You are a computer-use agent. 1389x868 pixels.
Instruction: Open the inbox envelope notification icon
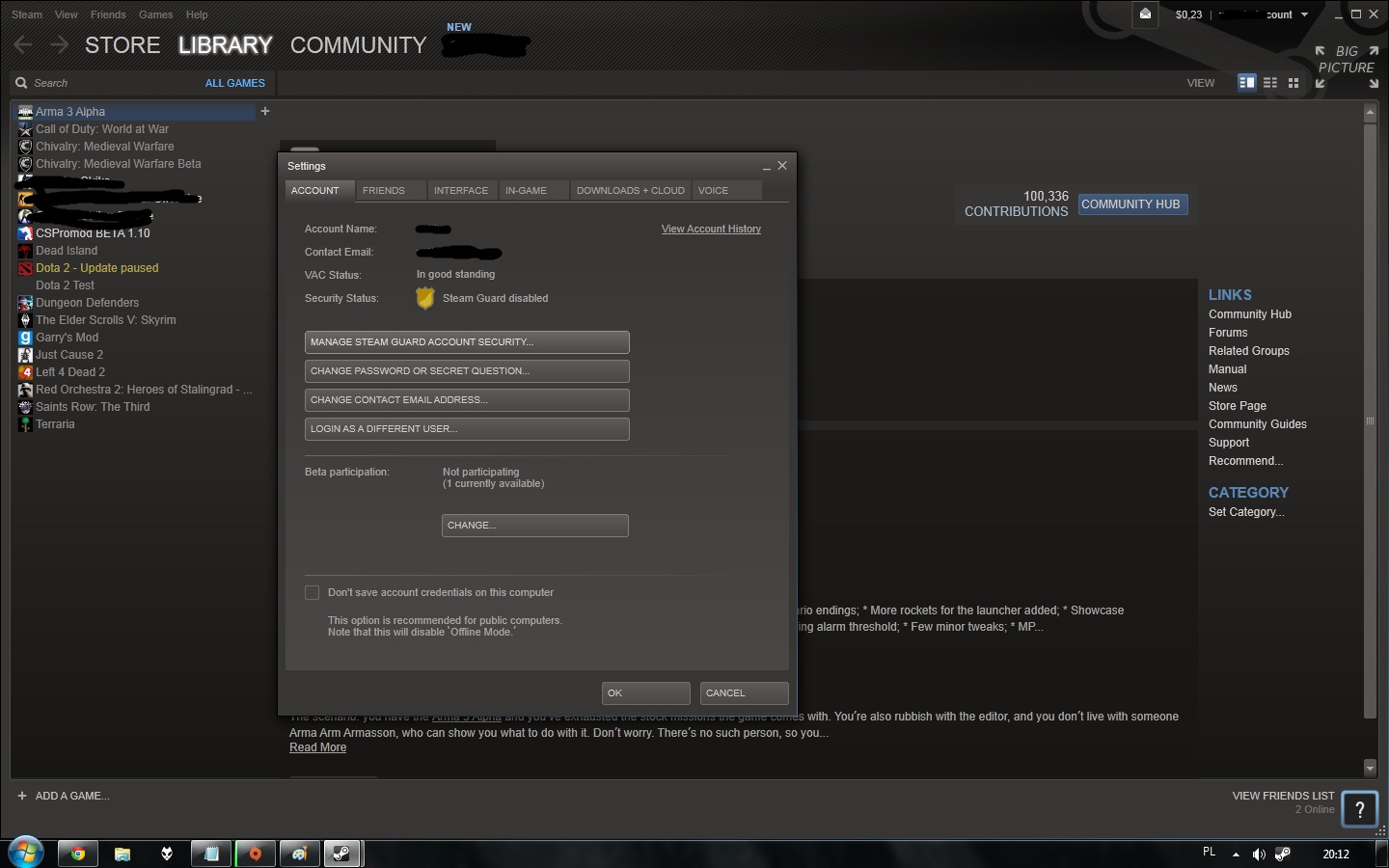pos(1145,14)
